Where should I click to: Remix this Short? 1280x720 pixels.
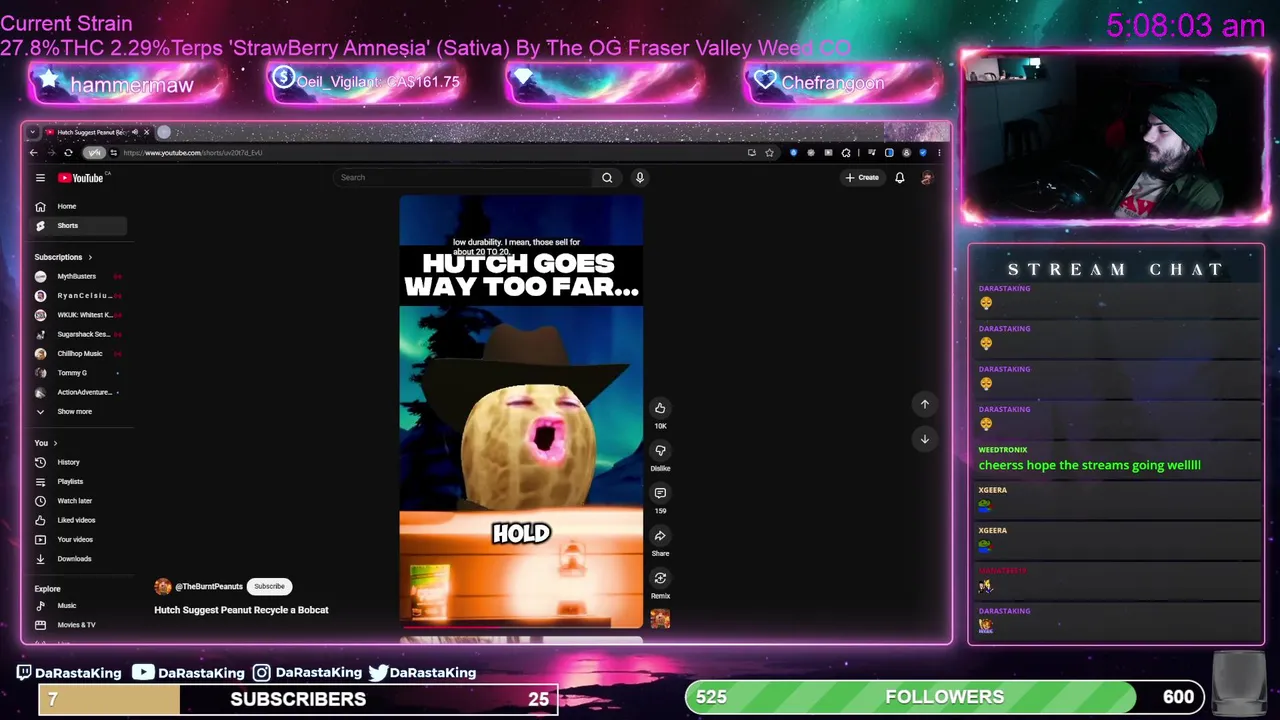[x=660, y=578]
